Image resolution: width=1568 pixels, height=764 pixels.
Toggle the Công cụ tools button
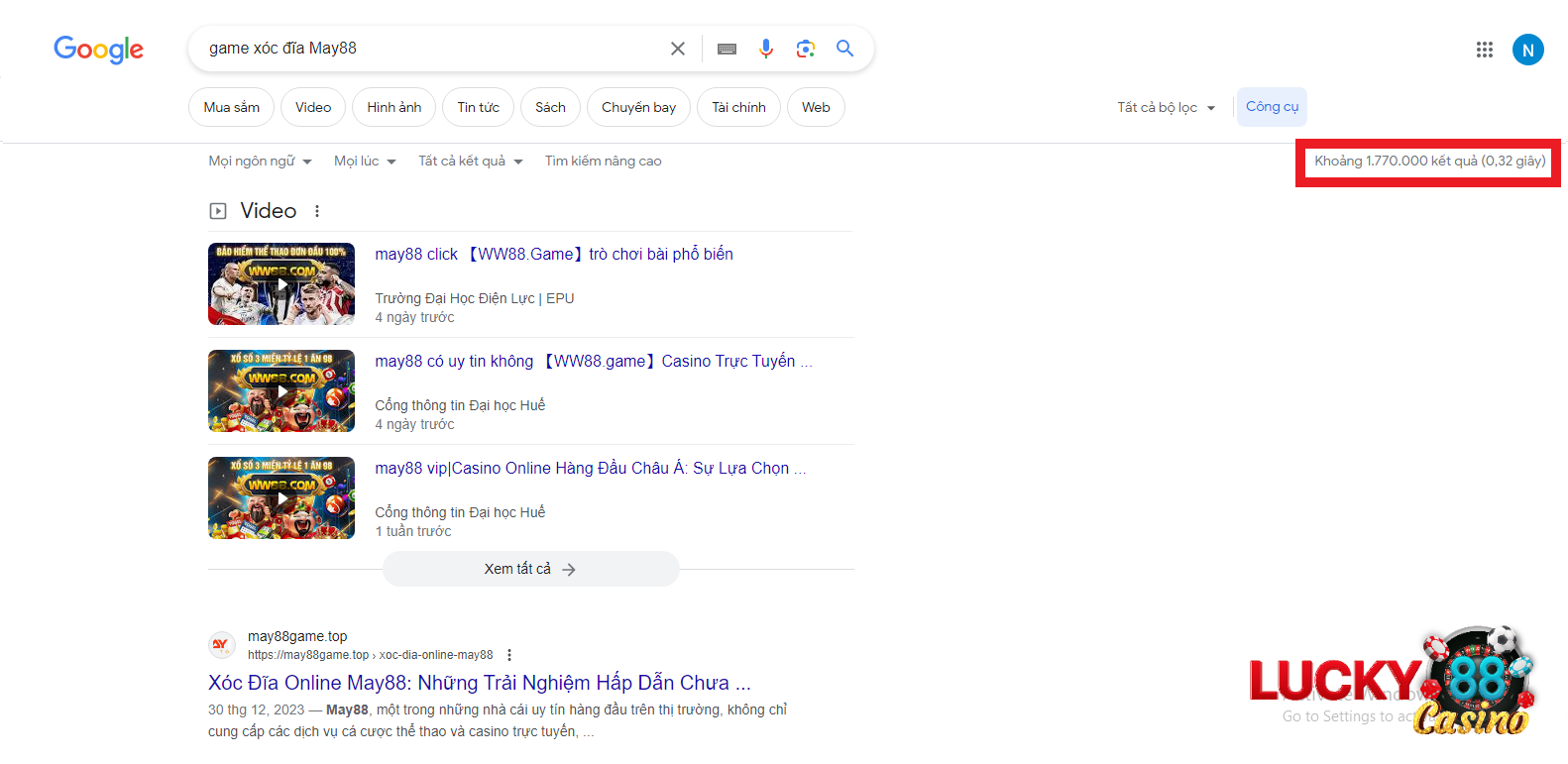click(x=1272, y=107)
